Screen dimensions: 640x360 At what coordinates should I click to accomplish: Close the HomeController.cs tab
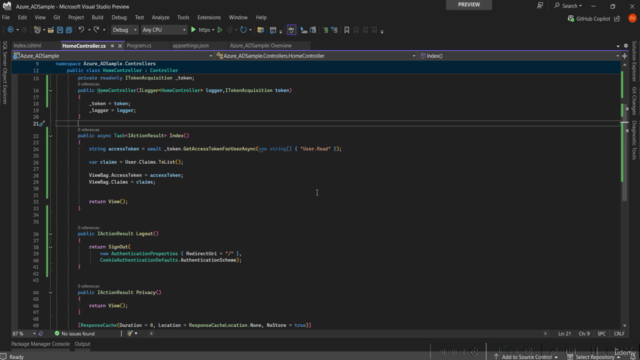click(x=120, y=46)
